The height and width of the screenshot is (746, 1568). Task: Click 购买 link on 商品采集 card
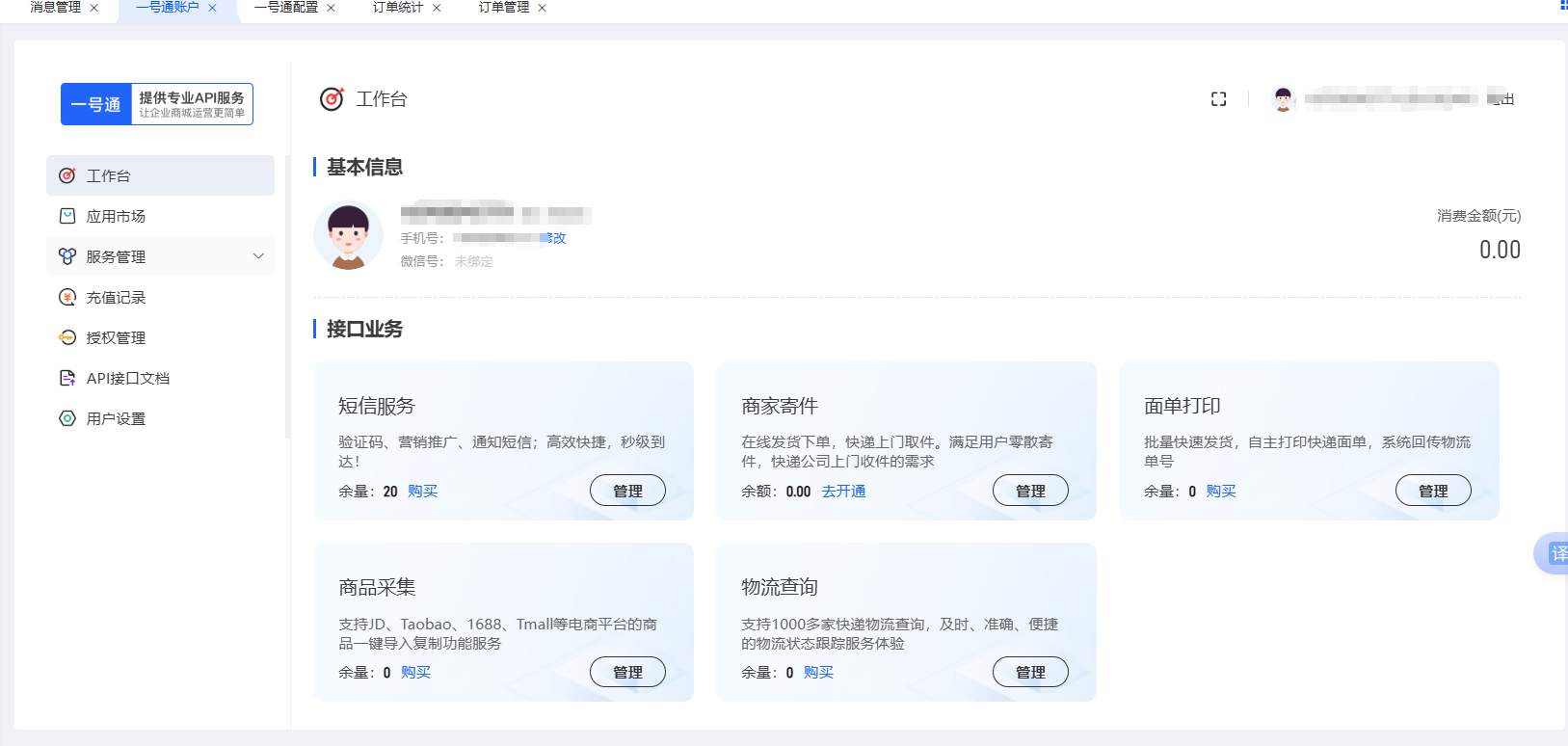(x=415, y=673)
